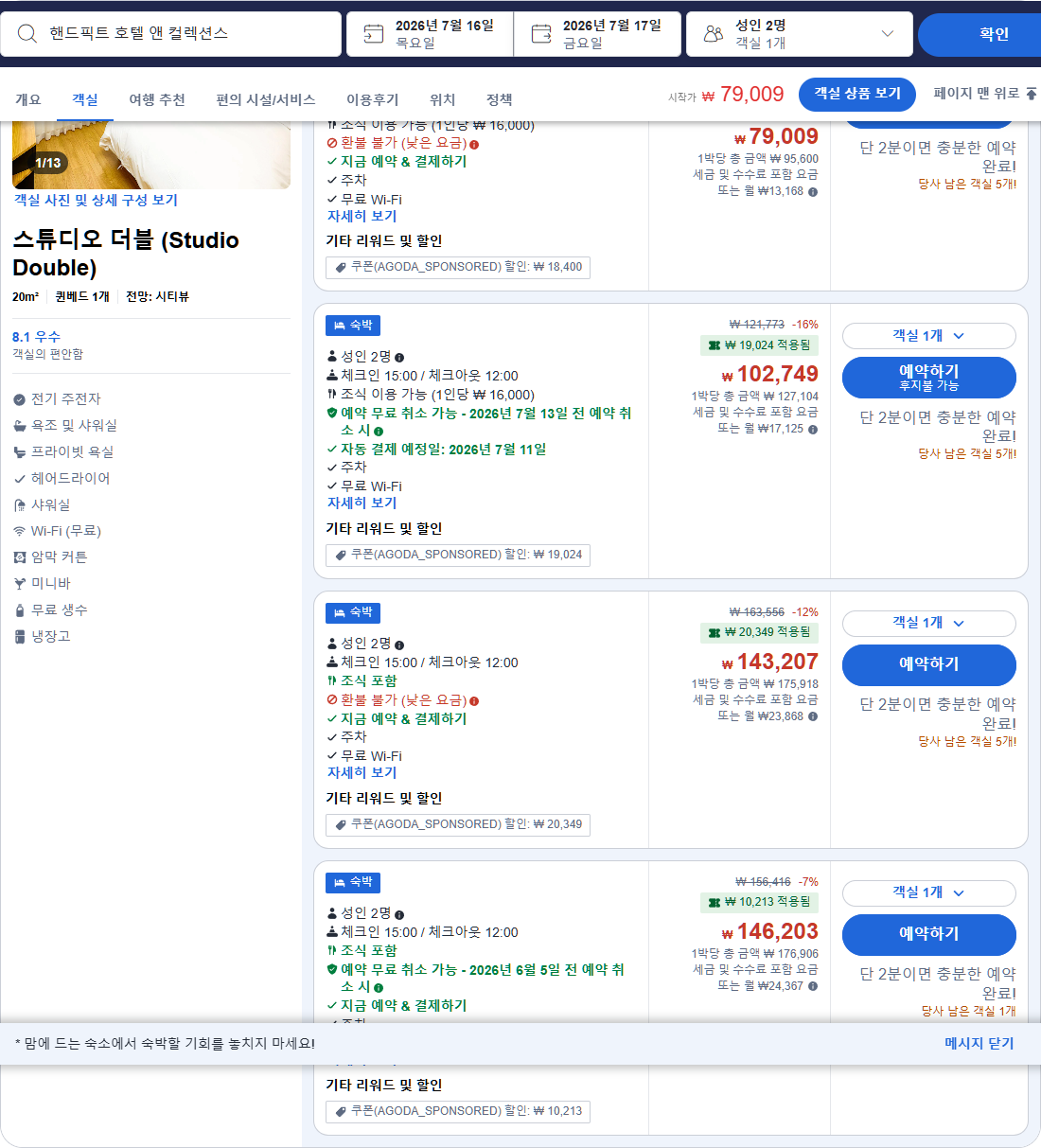Image resolution: width=1041 pixels, height=1148 pixels.
Task: Click the 숙박 badge in ₩102,749 offer
Action: 353,326
